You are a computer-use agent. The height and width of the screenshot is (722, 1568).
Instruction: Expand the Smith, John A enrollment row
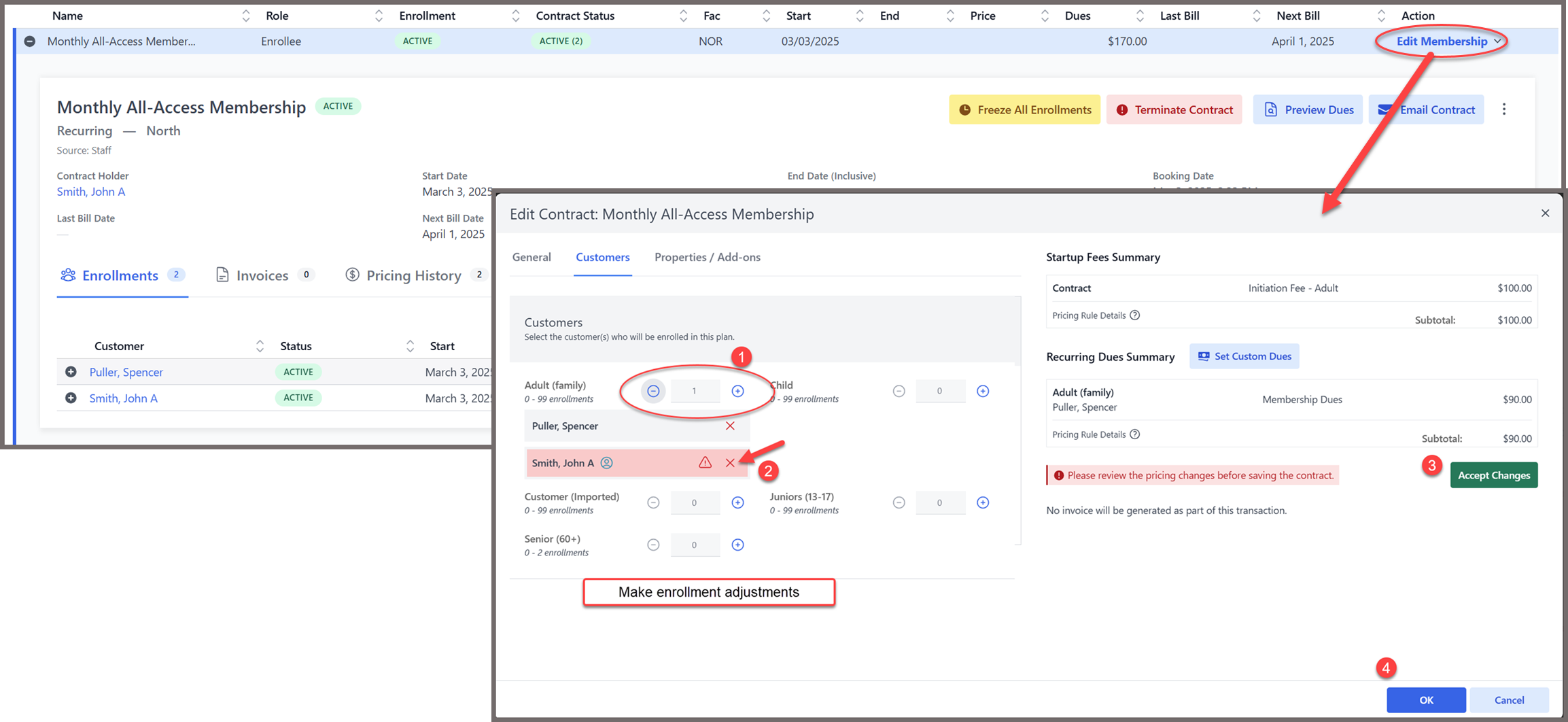pos(71,398)
